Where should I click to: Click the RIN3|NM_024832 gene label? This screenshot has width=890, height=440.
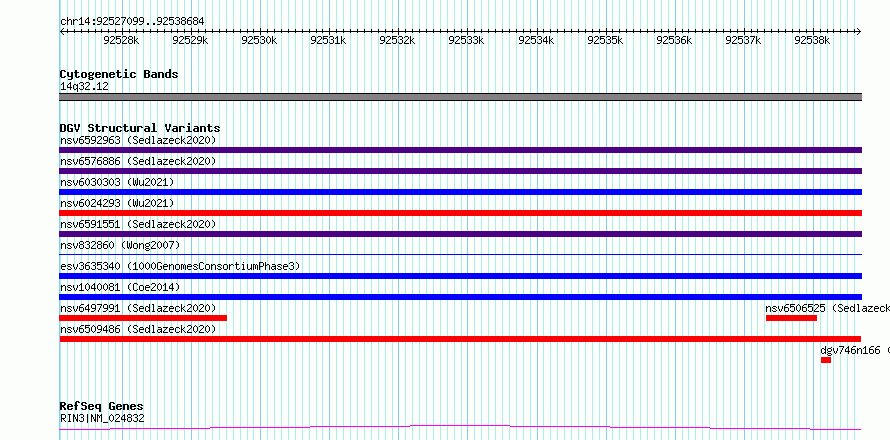click(102, 419)
